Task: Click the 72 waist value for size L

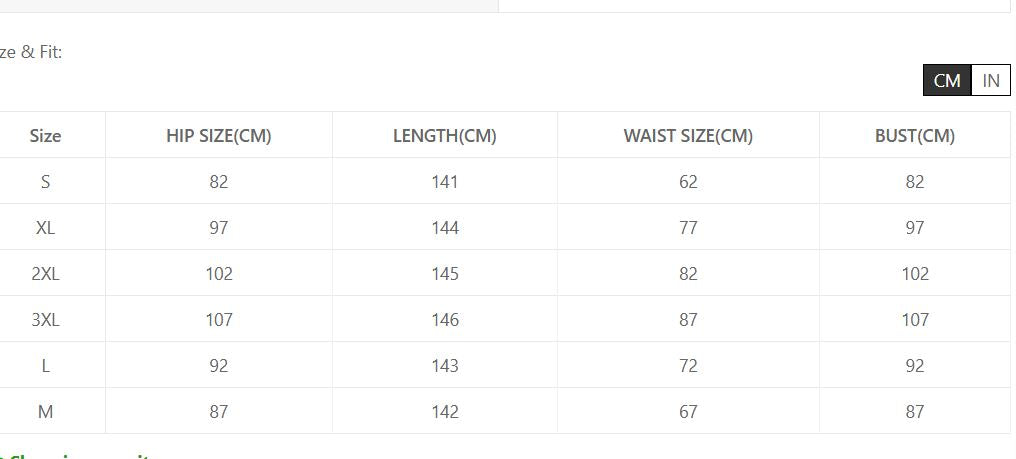Action: tap(688, 366)
